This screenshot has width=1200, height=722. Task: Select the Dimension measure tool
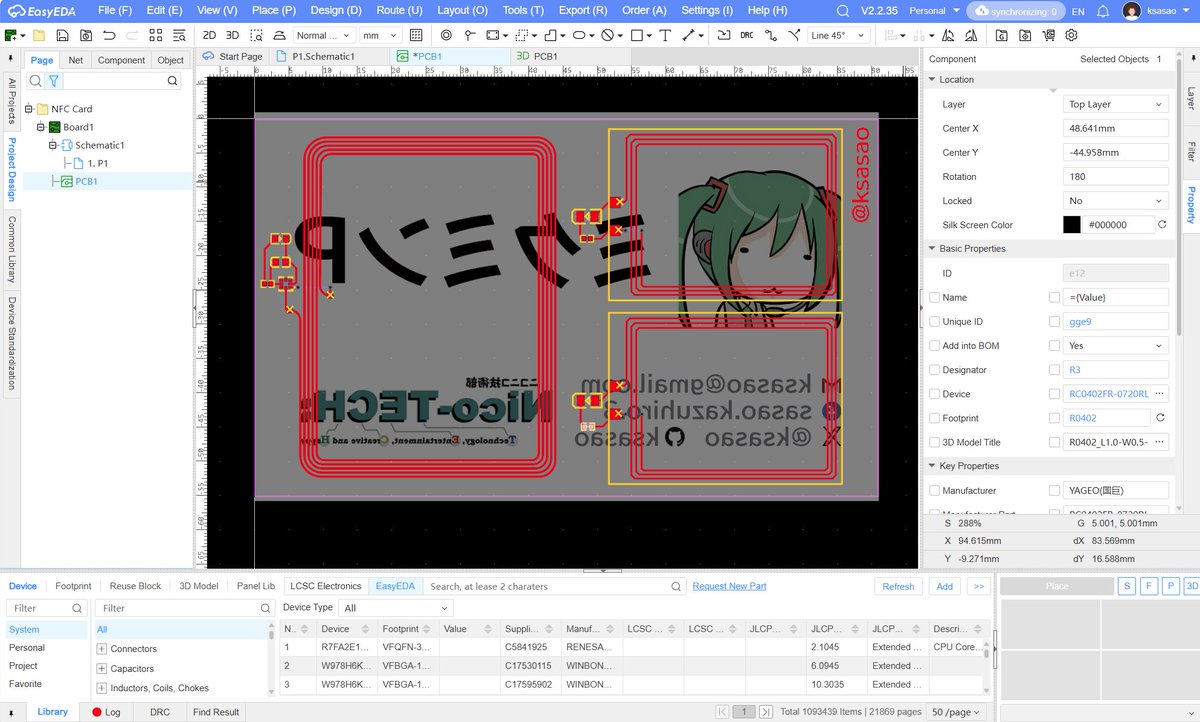(x=689, y=35)
